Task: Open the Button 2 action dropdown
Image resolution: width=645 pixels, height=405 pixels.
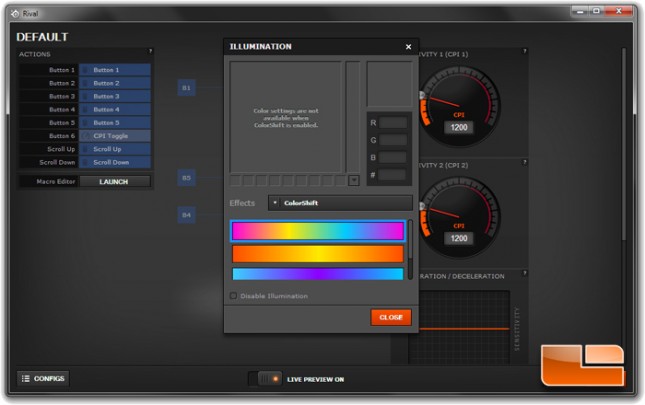Action: [x=115, y=83]
